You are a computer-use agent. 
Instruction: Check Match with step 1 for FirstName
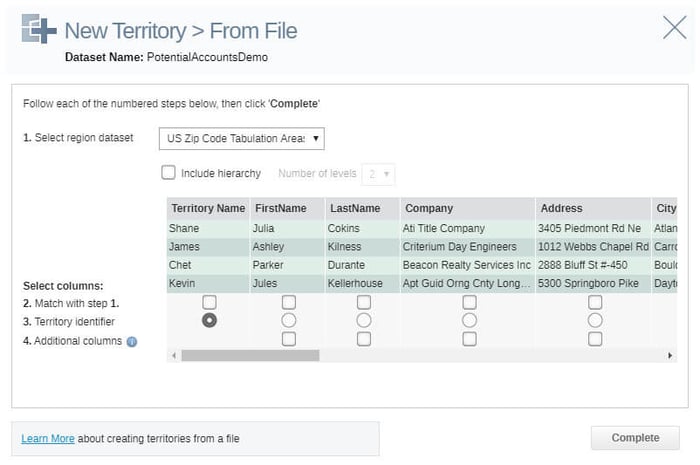pos(289,302)
